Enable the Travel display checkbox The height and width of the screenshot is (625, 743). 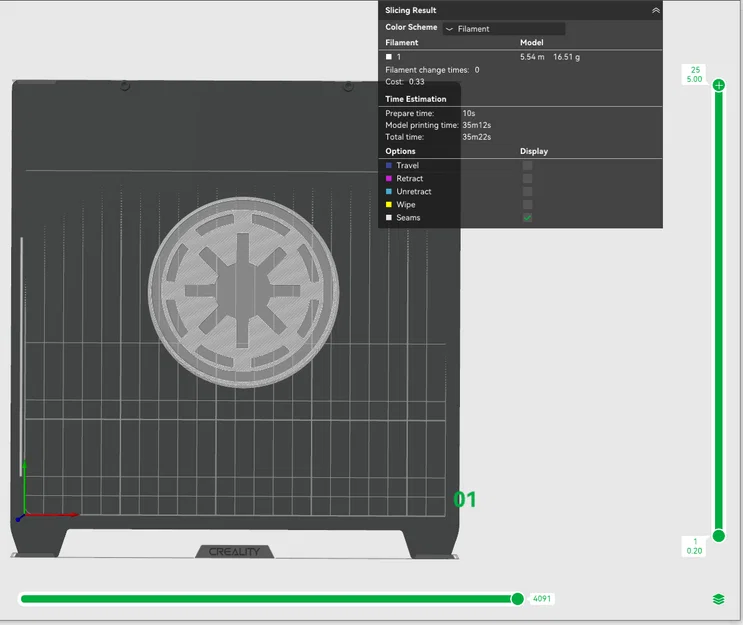pos(527,165)
